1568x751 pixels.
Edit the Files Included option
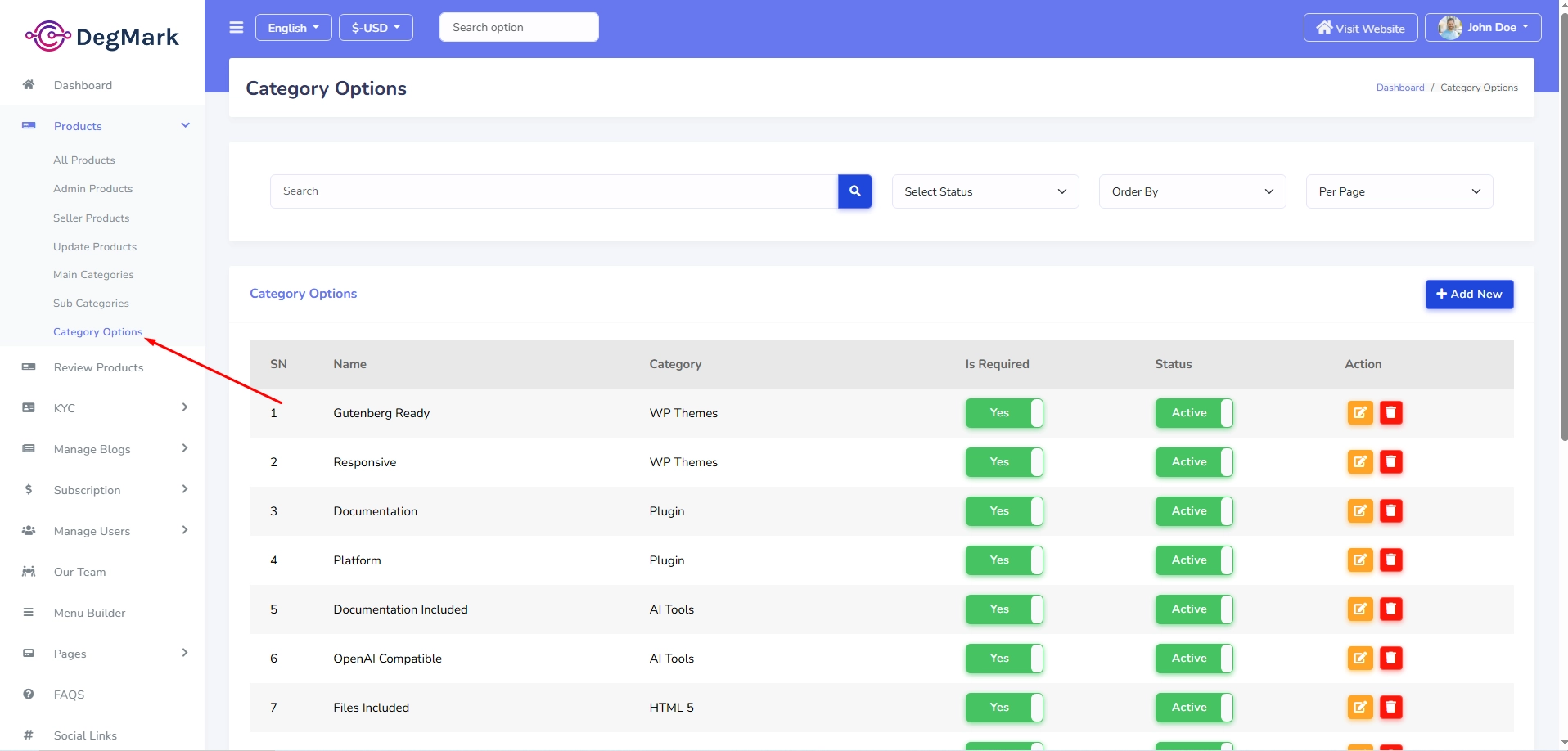tap(1360, 708)
